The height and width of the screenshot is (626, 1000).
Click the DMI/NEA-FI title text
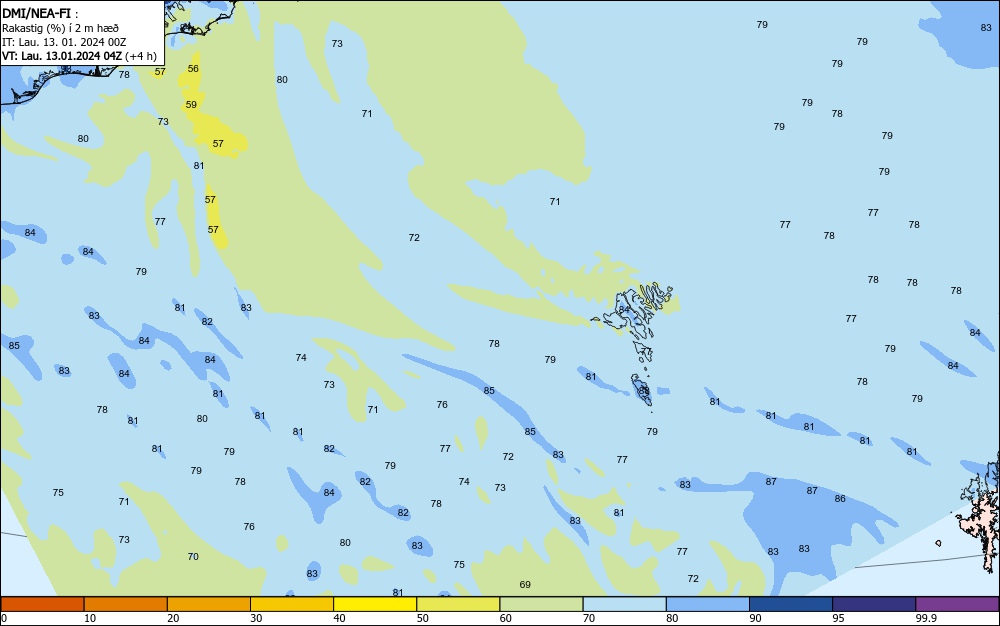pyautogui.click(x=36, y=13)
